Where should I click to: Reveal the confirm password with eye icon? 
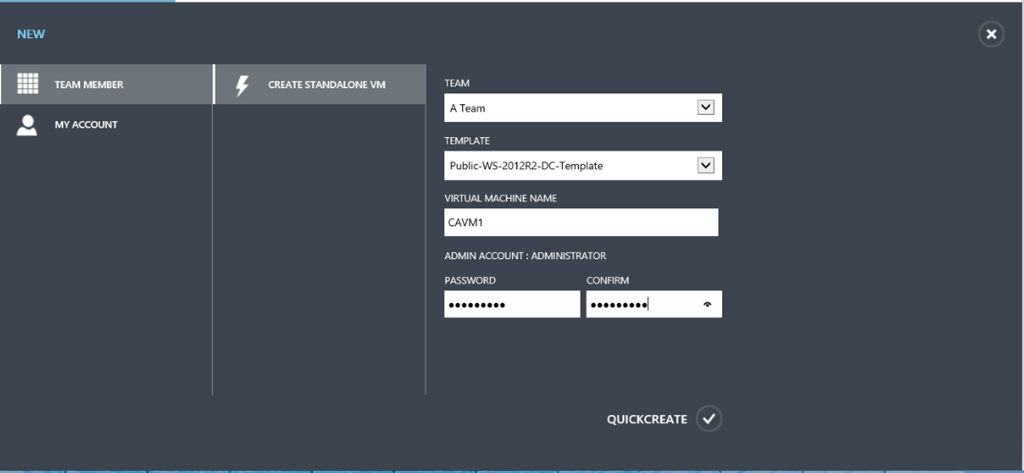(x=708, y=305)
